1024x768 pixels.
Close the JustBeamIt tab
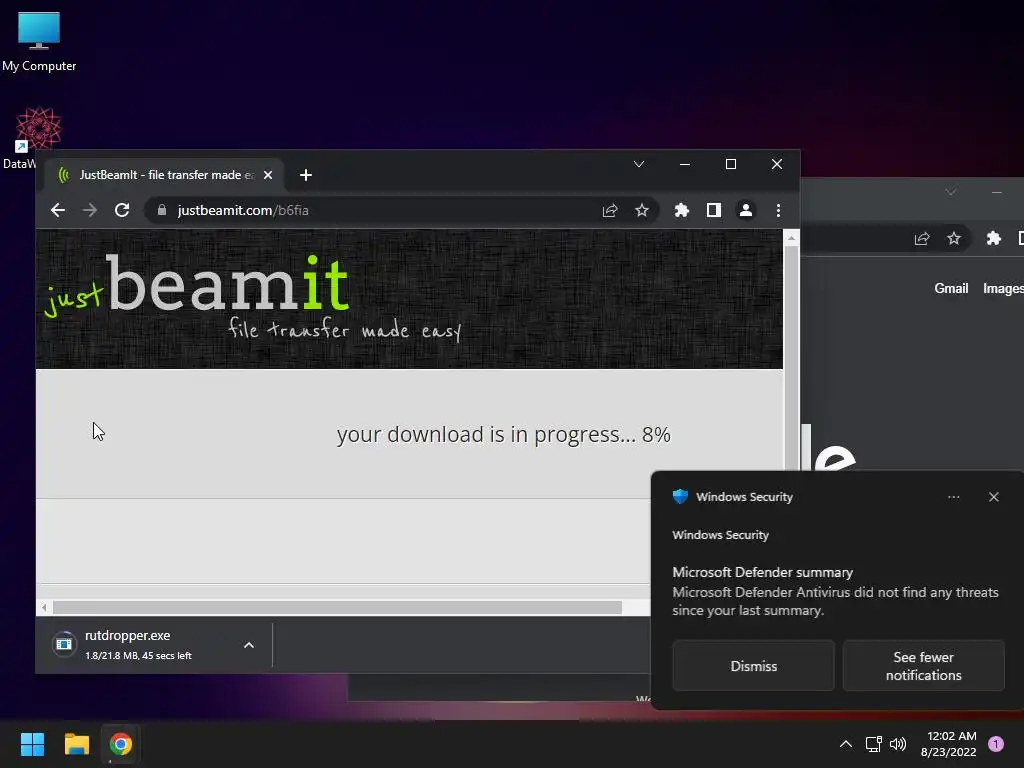coord(268,175)
